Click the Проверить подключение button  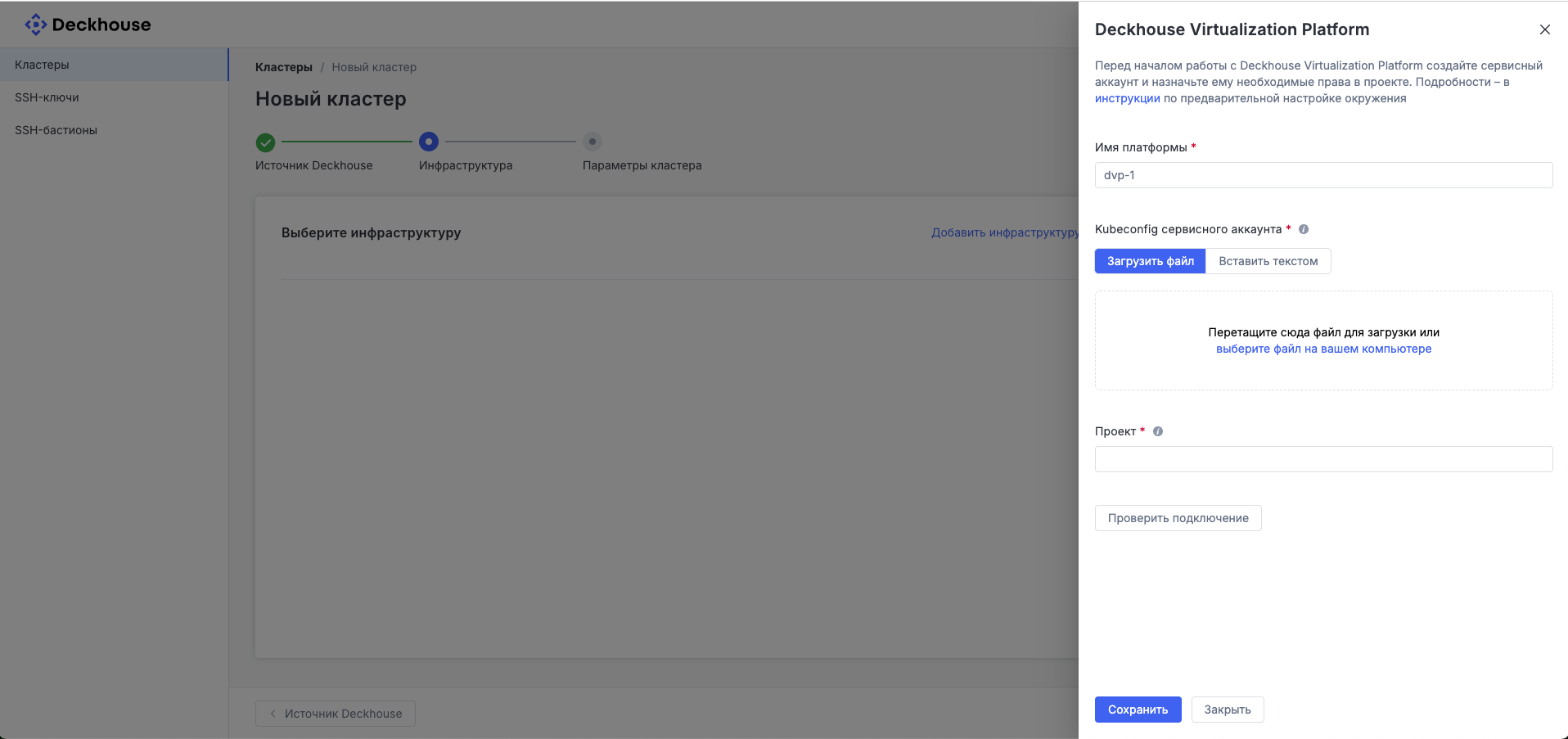click(1178, 518)
